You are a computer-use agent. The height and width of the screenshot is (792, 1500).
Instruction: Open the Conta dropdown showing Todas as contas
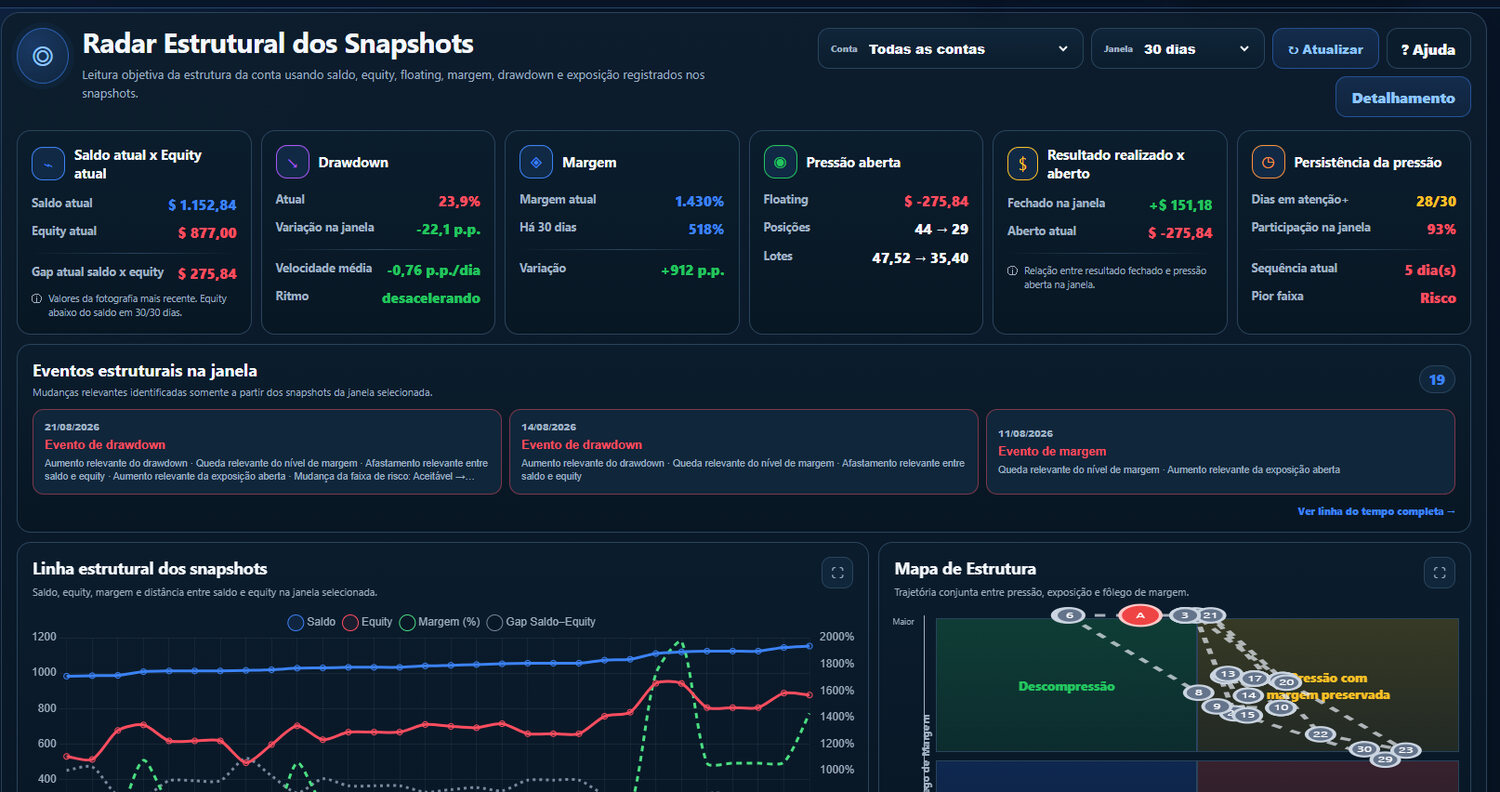coord(950,49)
